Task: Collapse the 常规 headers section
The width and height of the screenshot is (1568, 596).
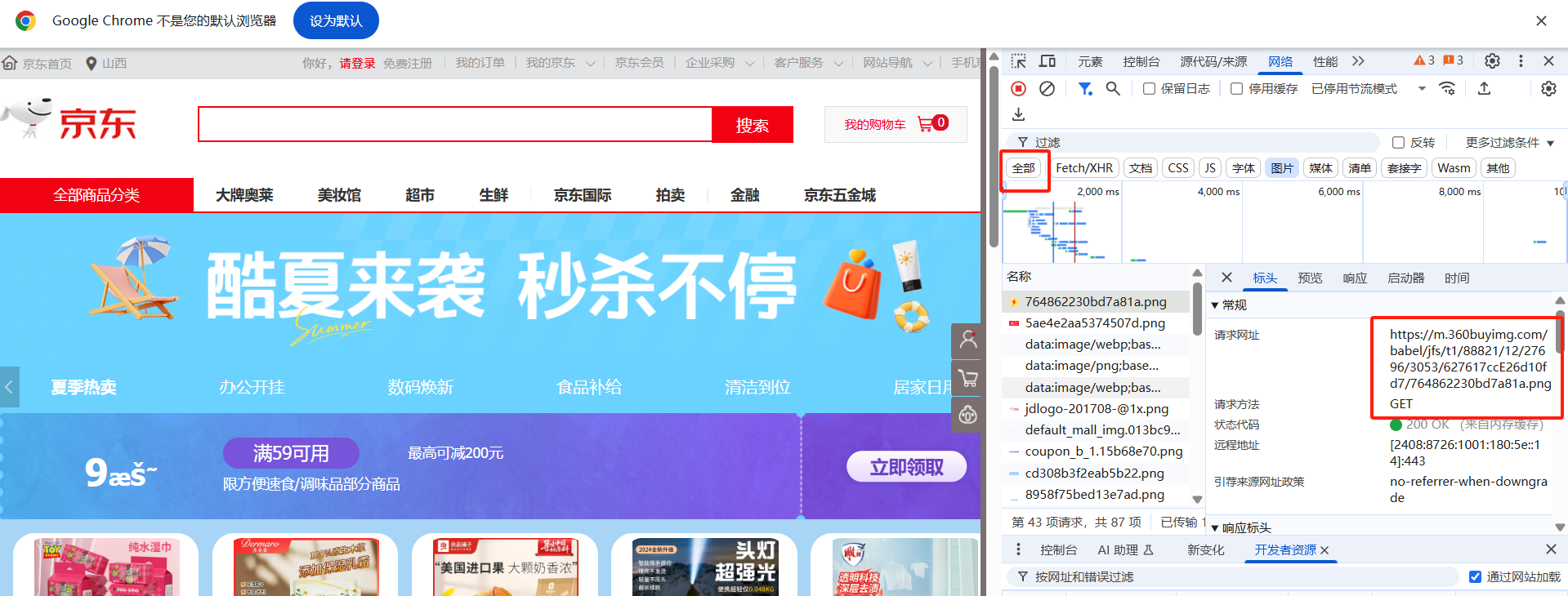Action: (x=1215, y=305)
